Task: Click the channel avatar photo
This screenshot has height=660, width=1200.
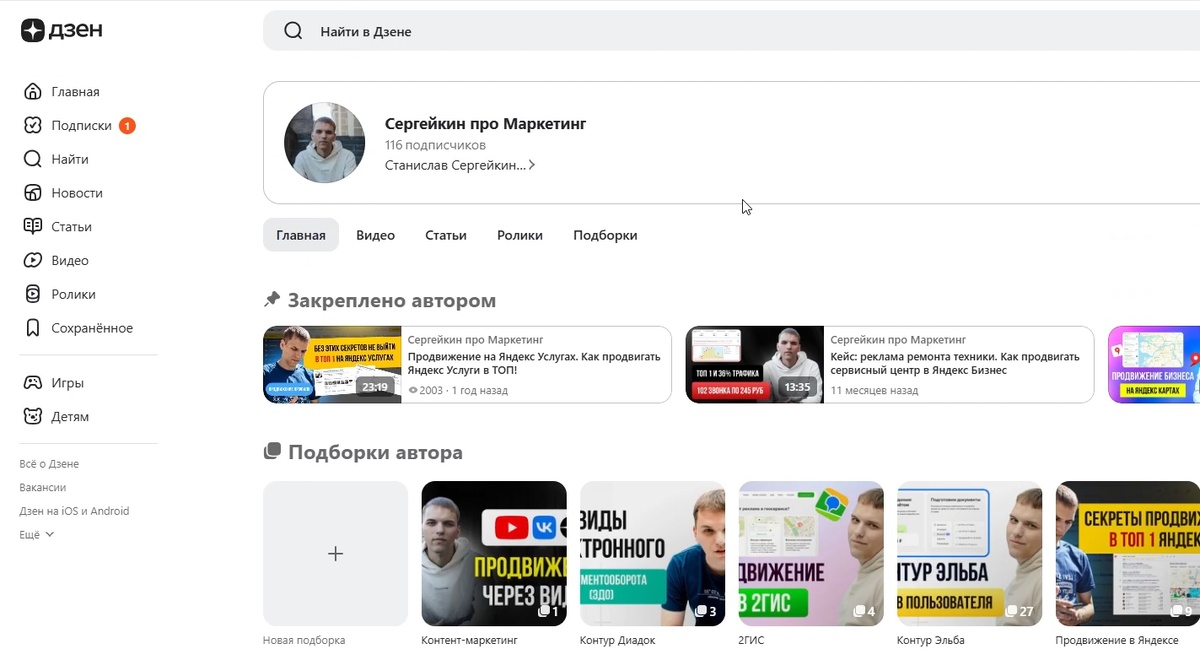Action: point(325,142)
